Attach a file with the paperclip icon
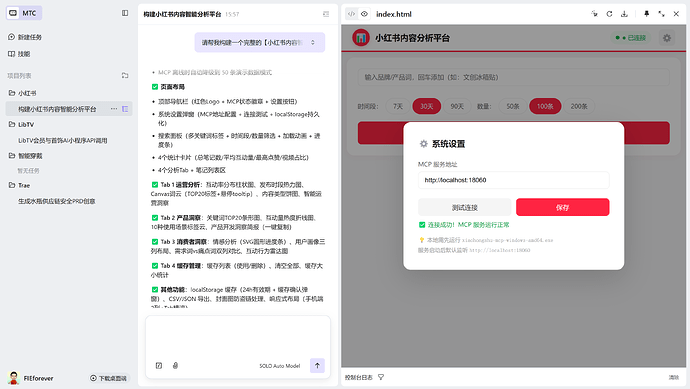 click(x=175, y=365)
